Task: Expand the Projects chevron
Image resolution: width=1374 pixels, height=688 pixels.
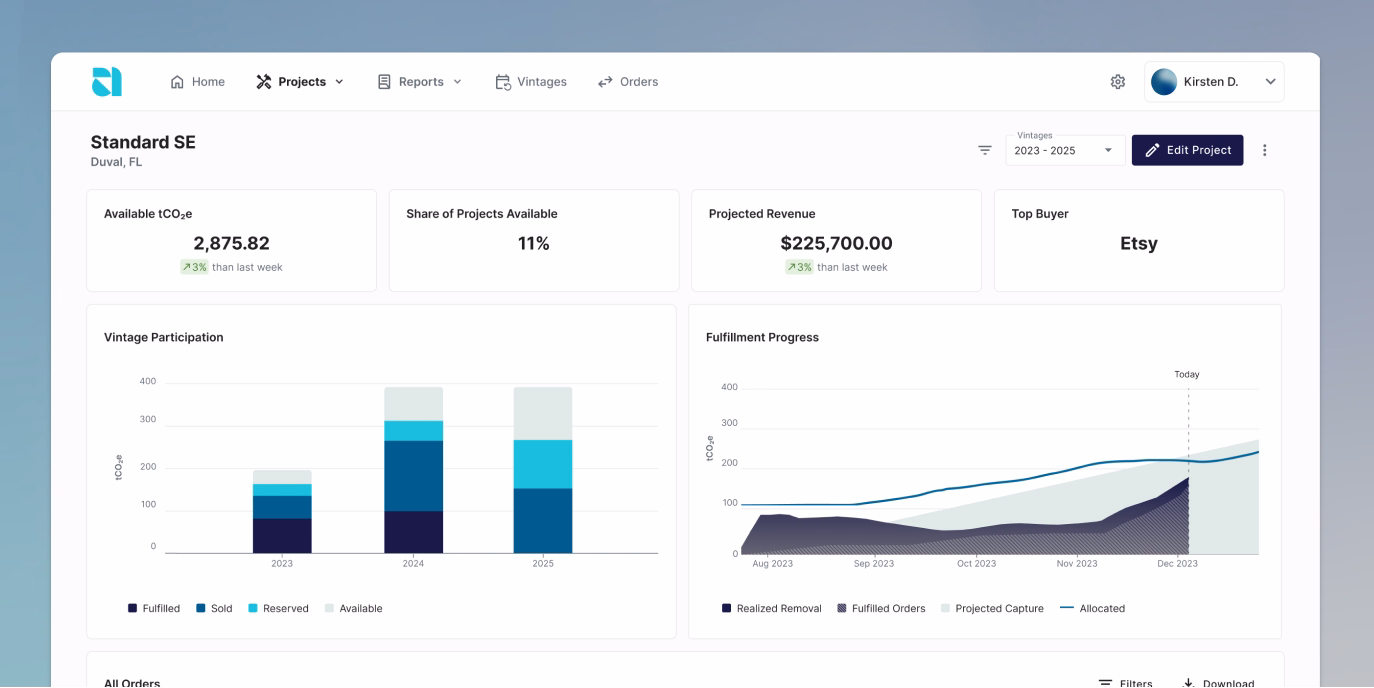Action: [339, 82]
